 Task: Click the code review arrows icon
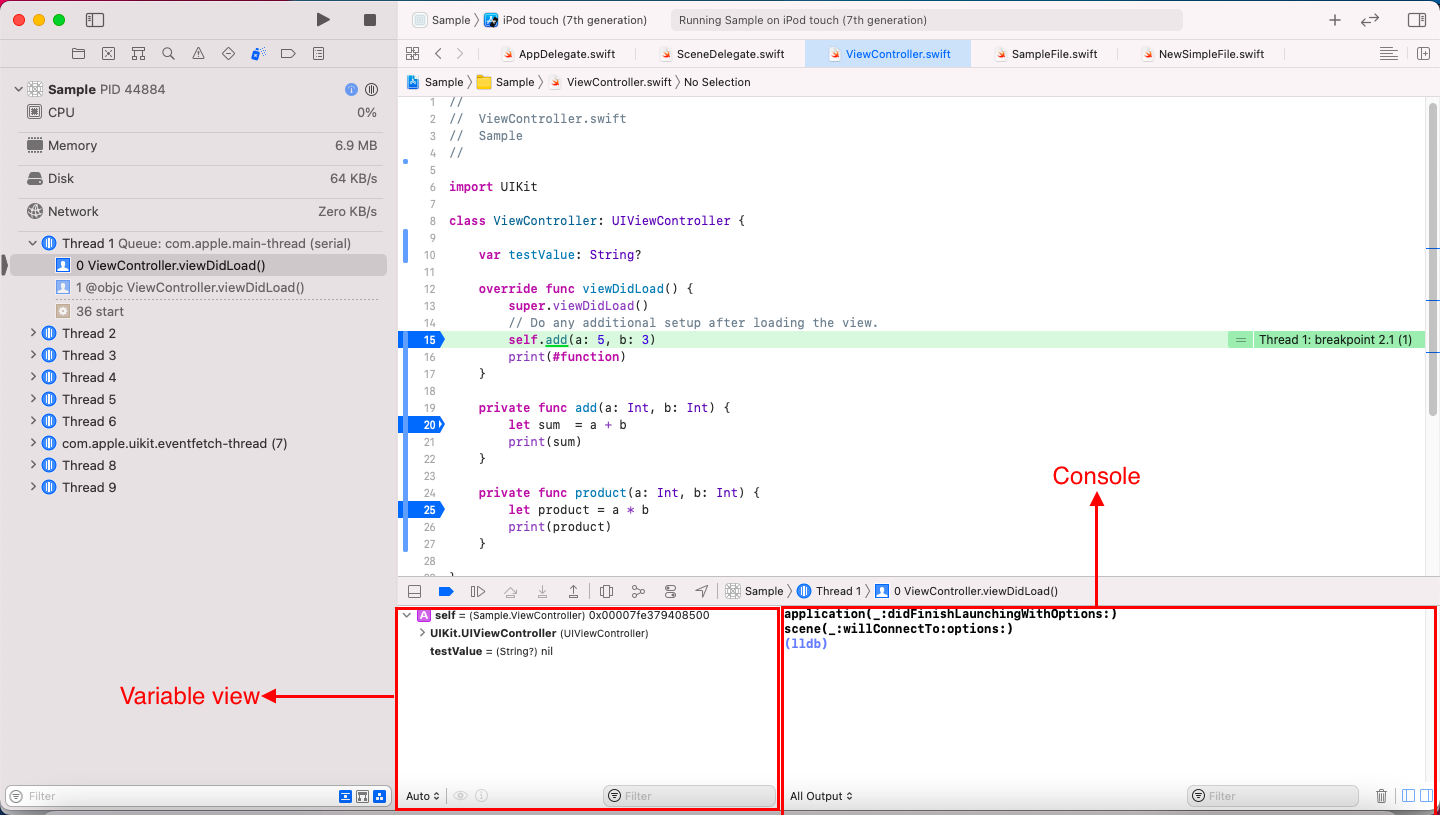coord(1370,20)
